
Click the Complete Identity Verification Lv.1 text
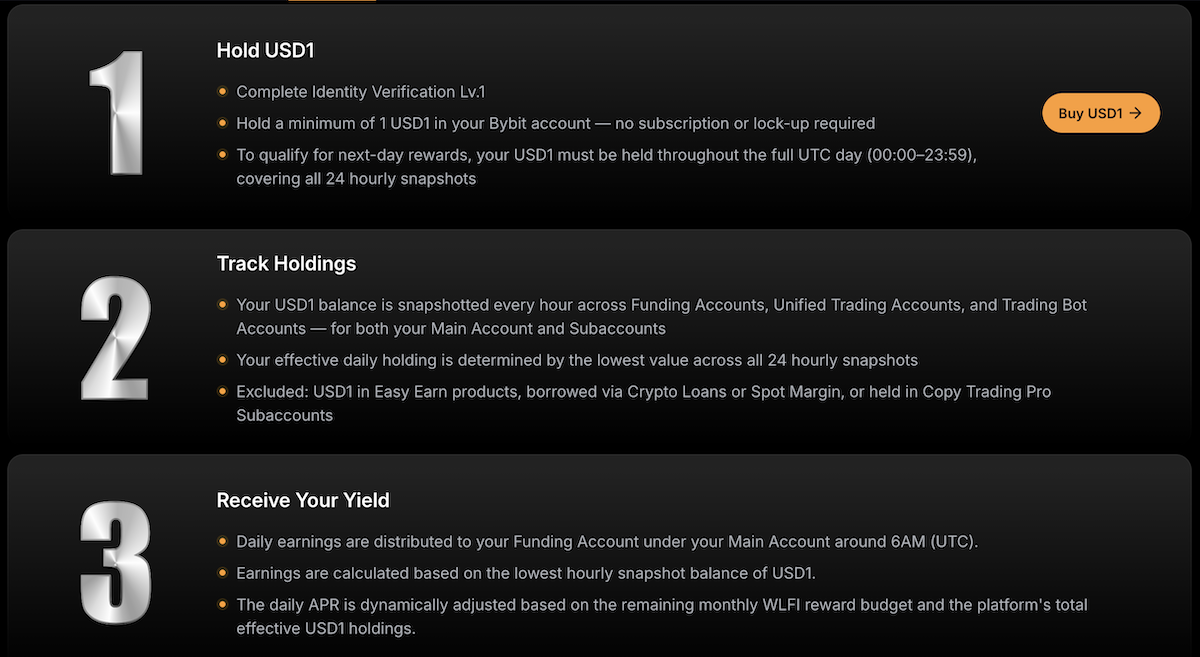click(361, 92)
